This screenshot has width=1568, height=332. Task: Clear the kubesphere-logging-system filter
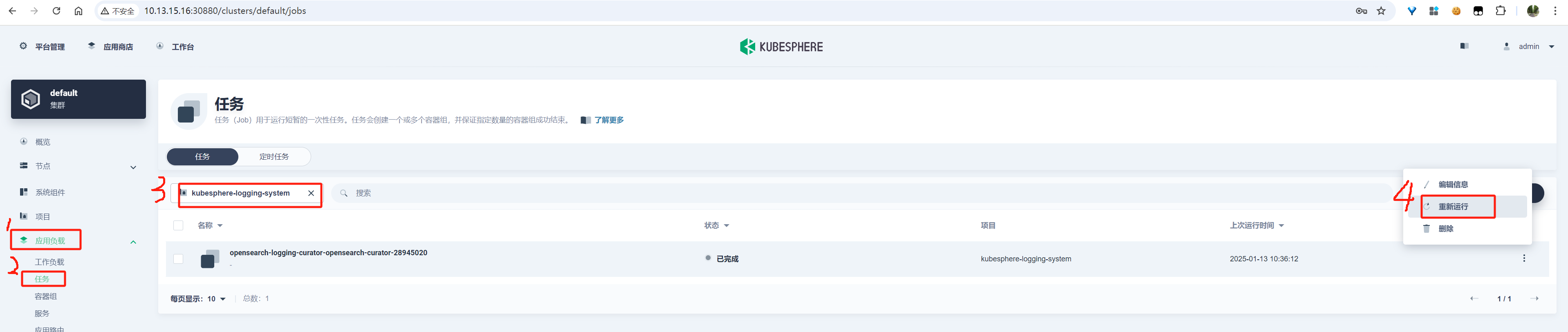coord(311,194)
